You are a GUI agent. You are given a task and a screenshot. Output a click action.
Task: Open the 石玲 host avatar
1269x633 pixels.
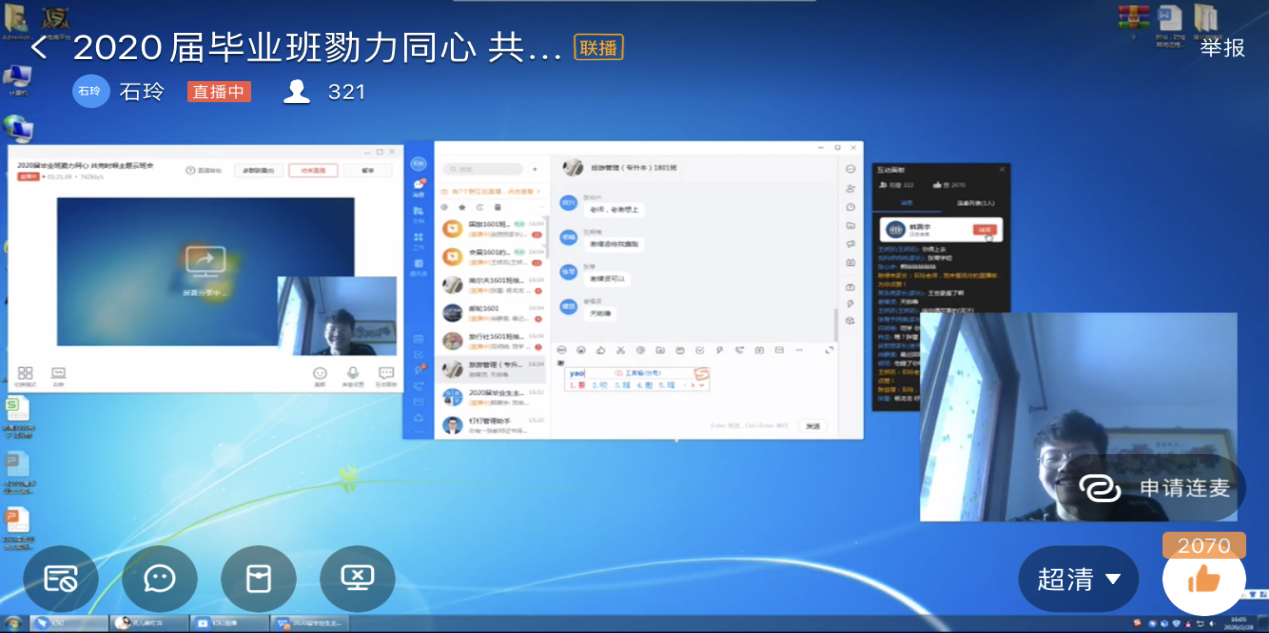(90, 91)
